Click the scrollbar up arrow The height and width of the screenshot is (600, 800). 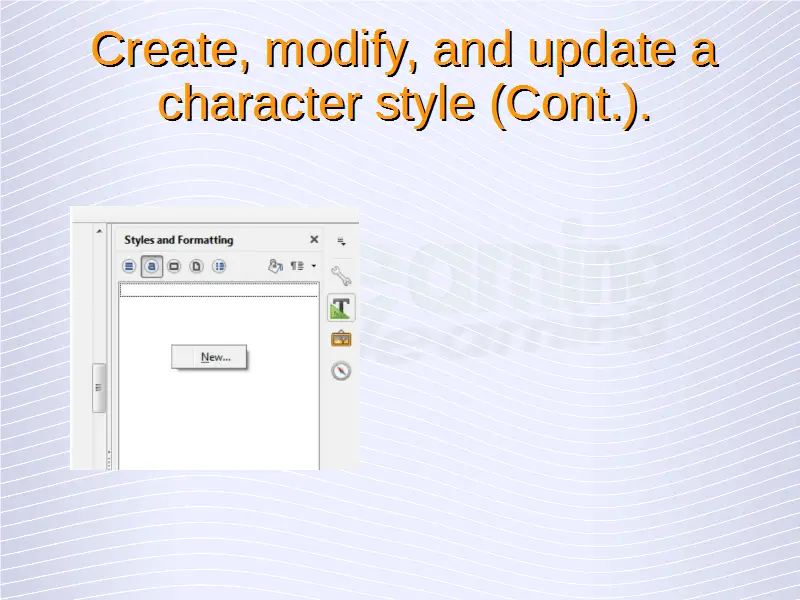tap(99, 231)
